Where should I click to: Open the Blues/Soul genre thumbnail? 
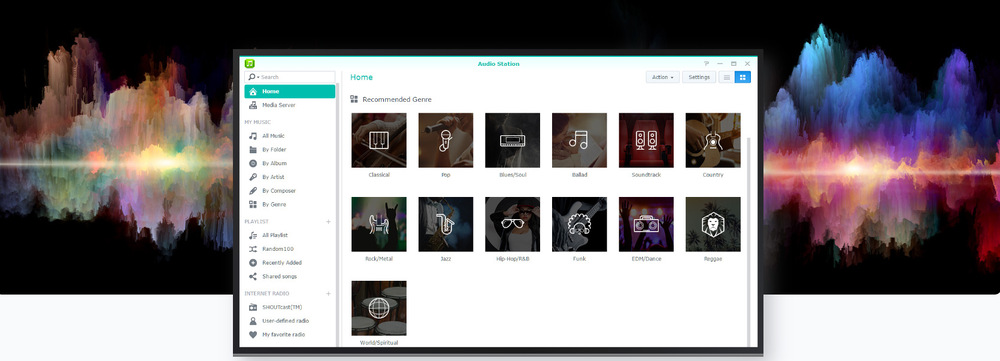[513, 140]
